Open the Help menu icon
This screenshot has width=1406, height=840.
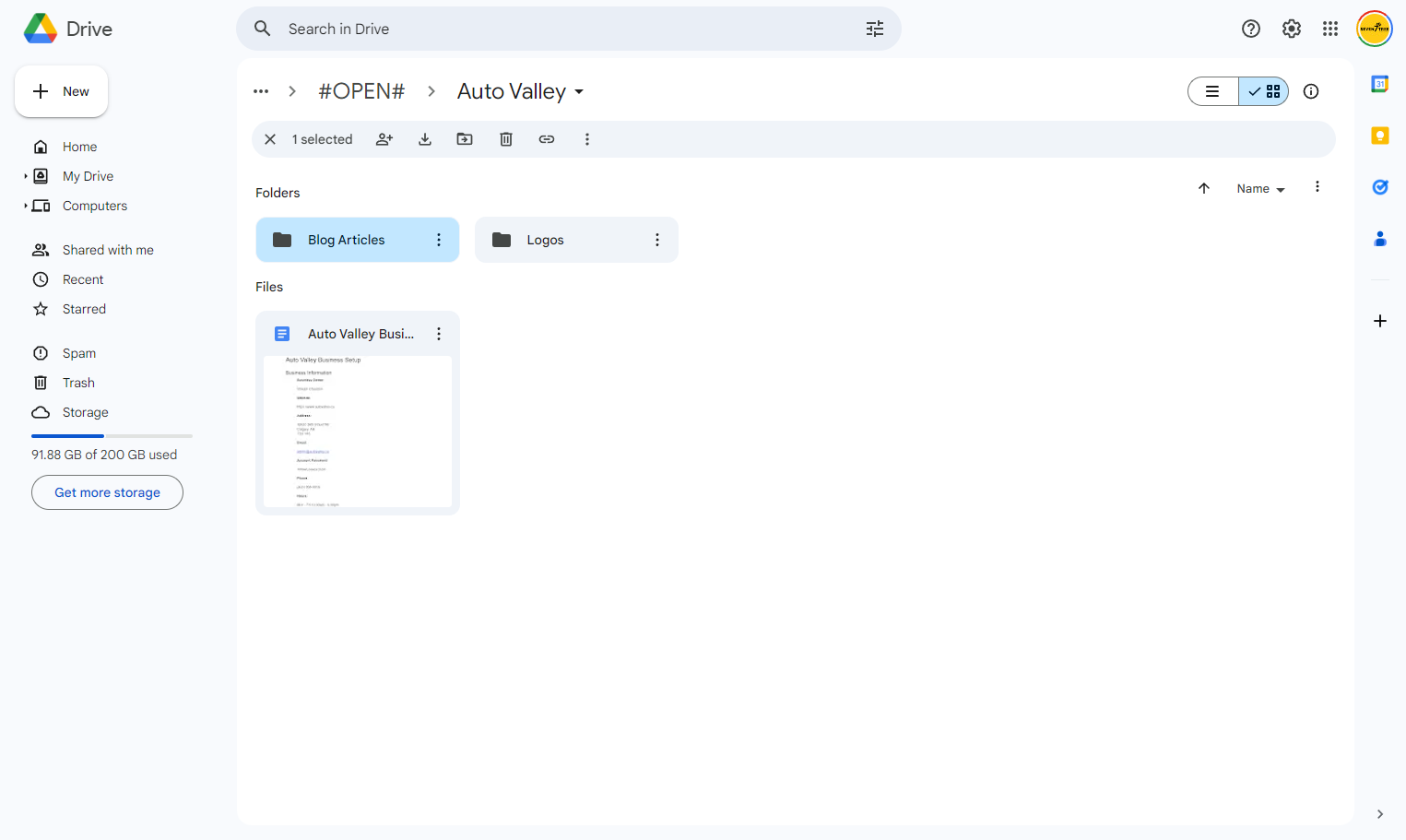[1251, 29]
